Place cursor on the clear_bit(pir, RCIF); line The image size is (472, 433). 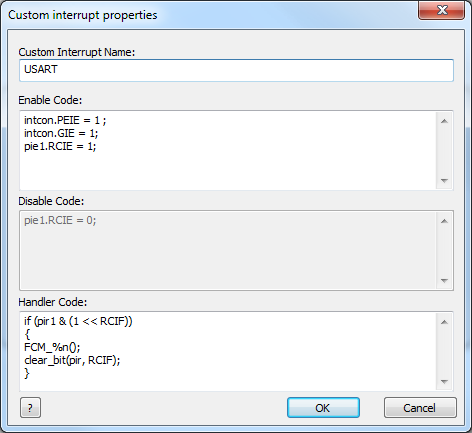[72, 360]
